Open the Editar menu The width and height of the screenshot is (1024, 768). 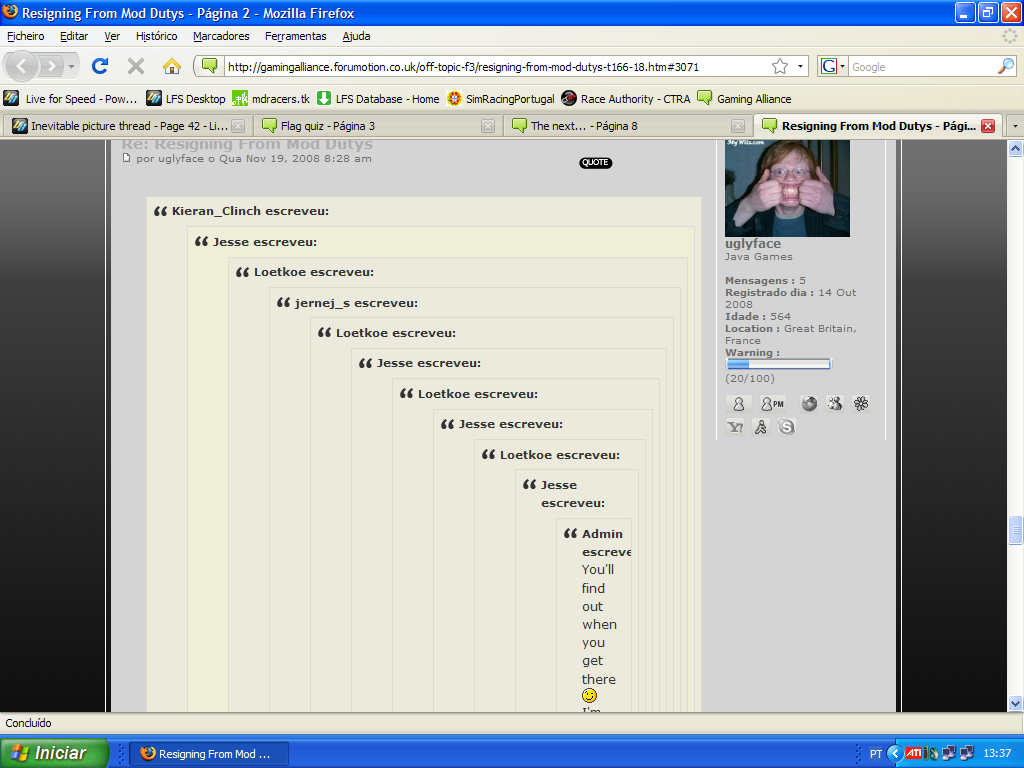pyautogui.click(x=74, y=36)
